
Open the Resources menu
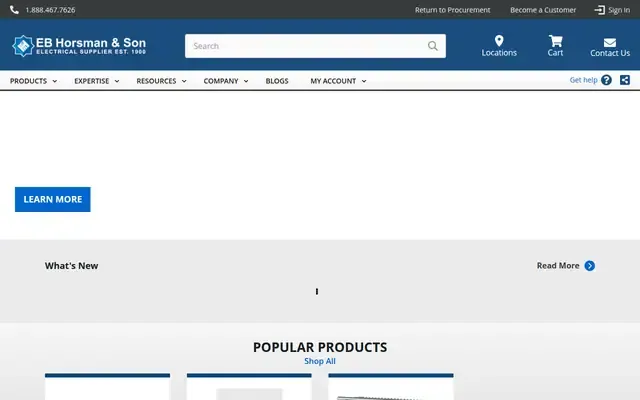coord(156,81)
